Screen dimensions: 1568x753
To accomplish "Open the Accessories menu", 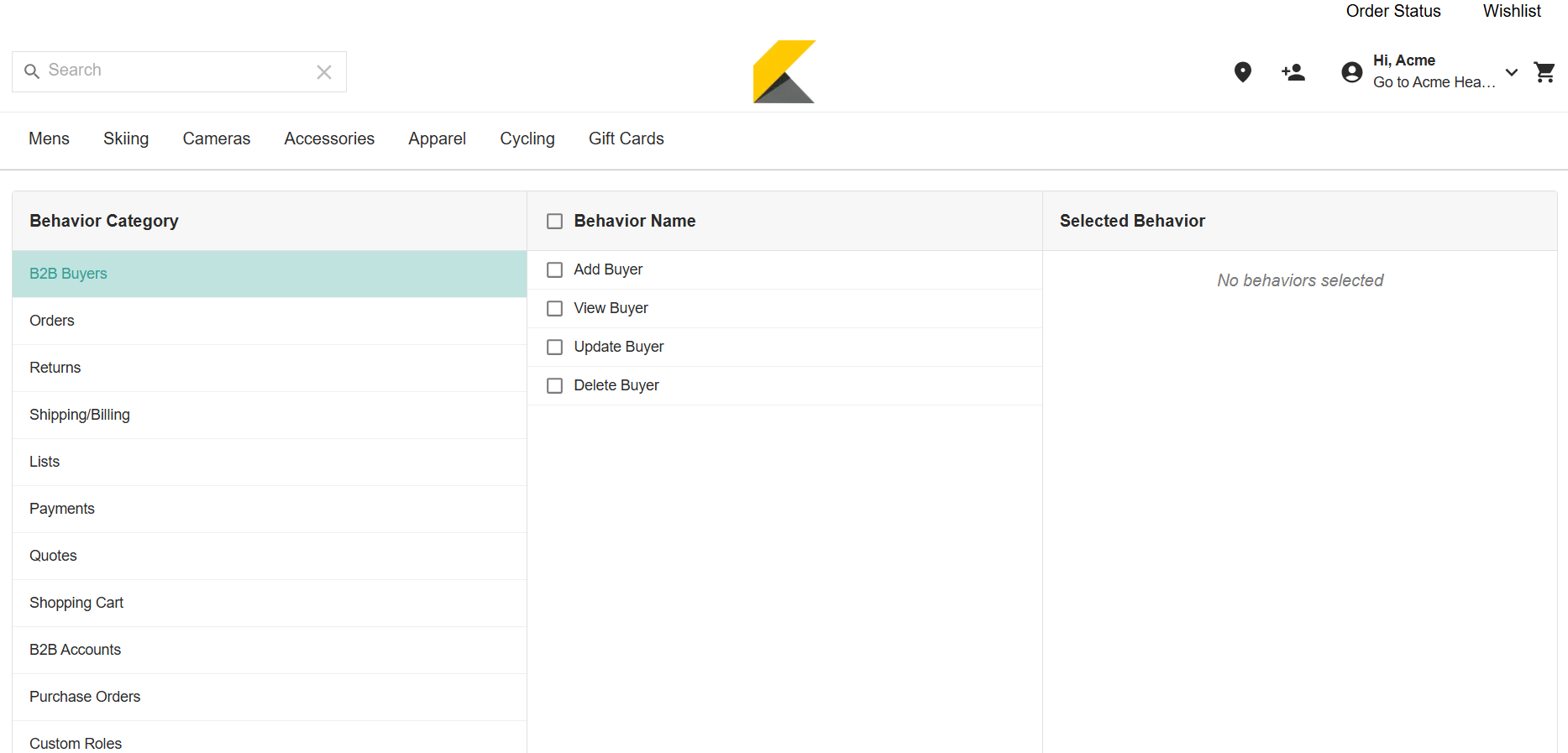I will point(329,139).
